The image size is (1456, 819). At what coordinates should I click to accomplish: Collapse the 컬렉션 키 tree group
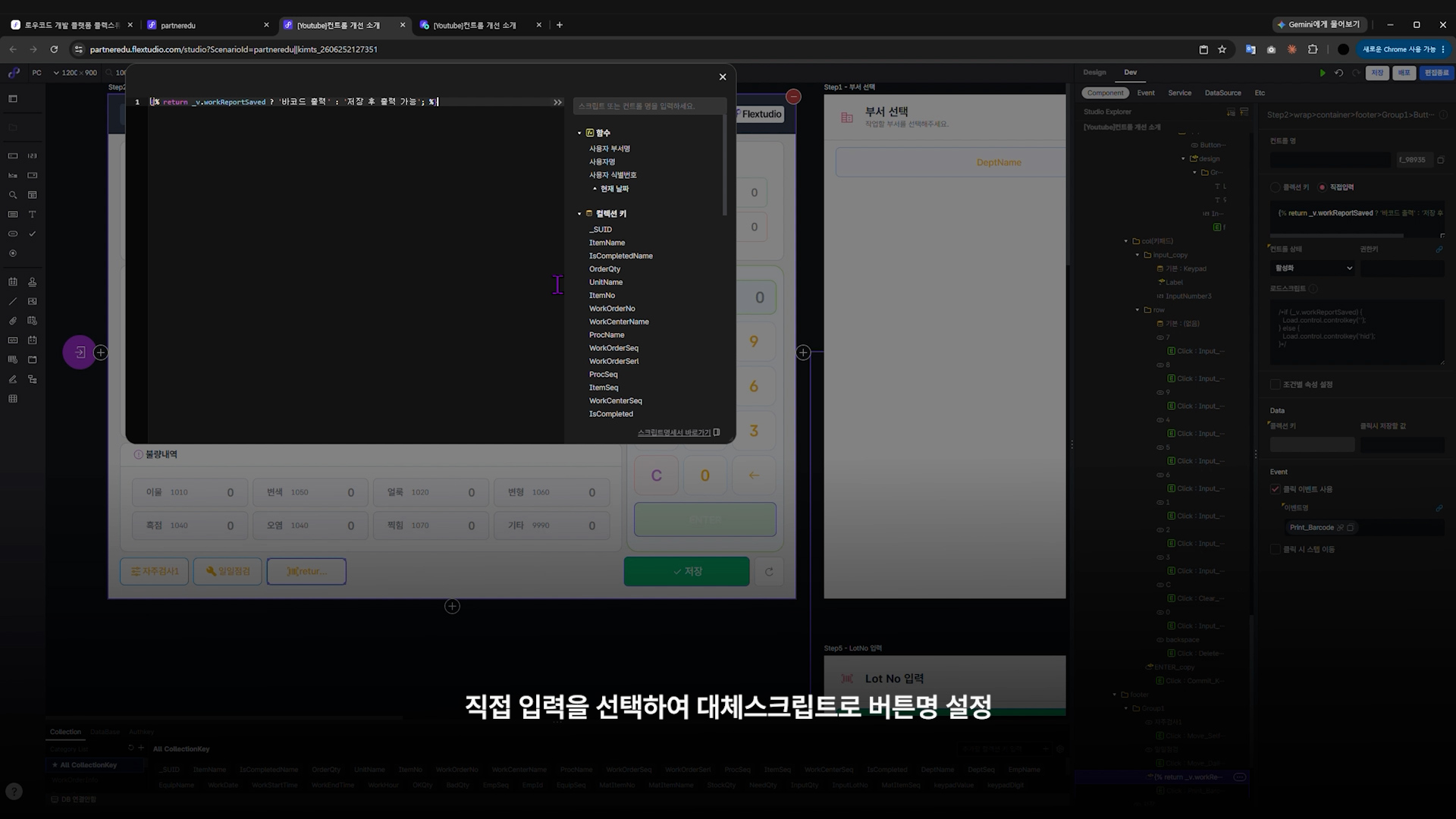tap(579, 214)
